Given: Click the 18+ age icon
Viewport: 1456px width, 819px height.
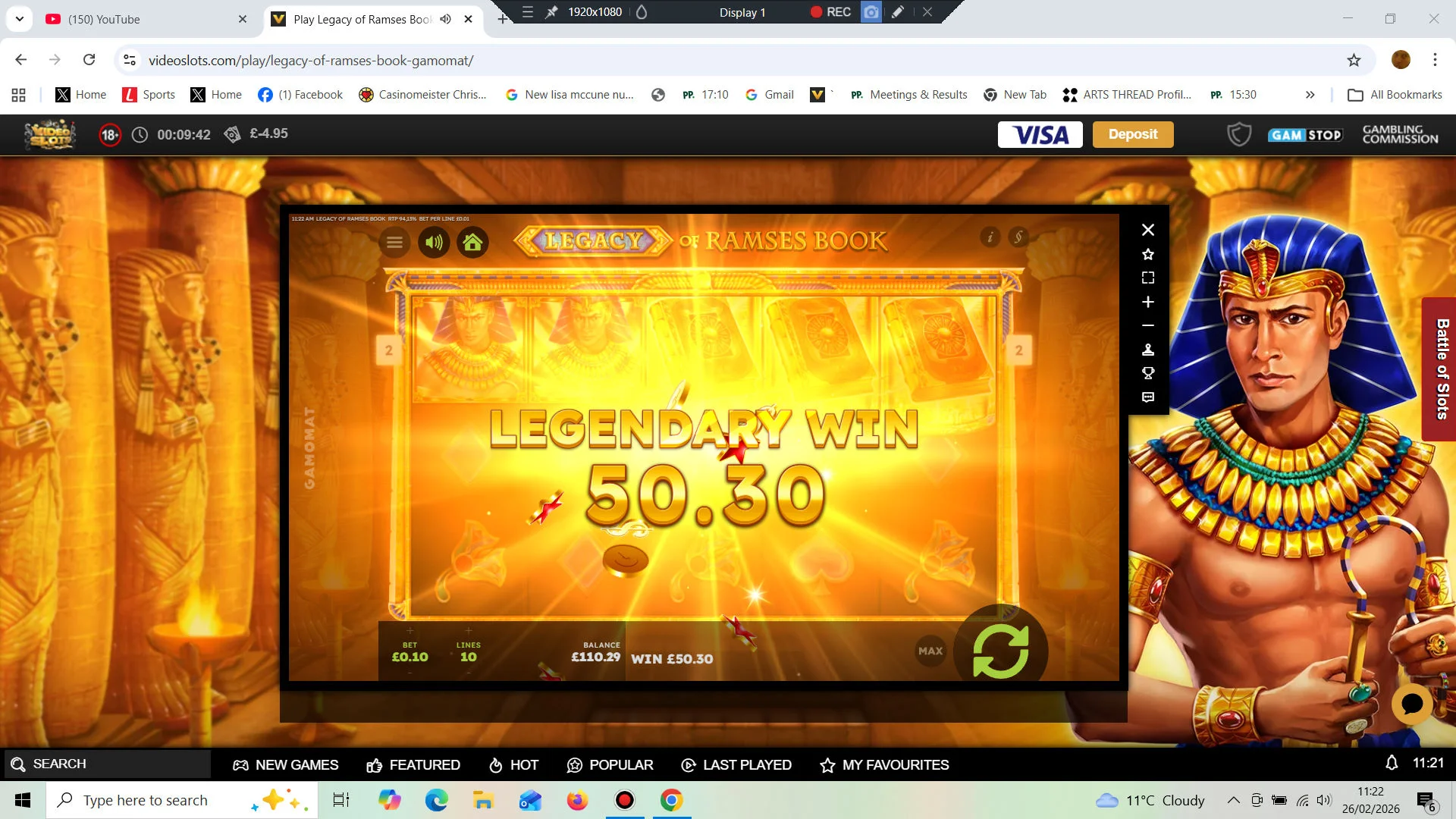Looking at the screenshot, I should pyautogui.click(x=110, y=135).
